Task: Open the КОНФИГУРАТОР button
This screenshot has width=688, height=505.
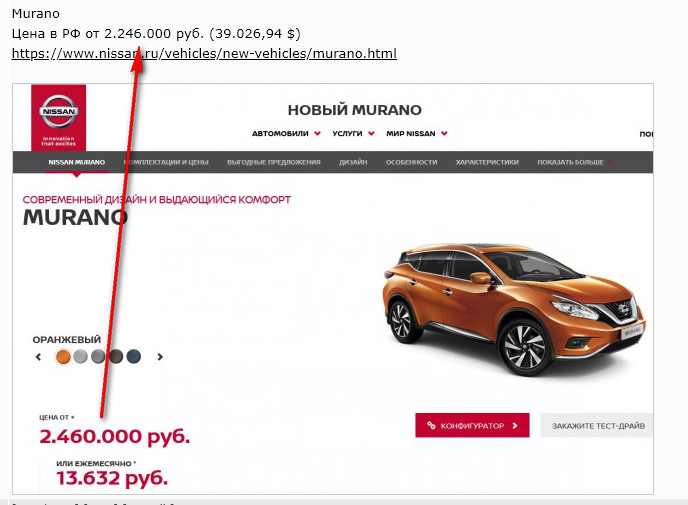Action: coord(472,425)
